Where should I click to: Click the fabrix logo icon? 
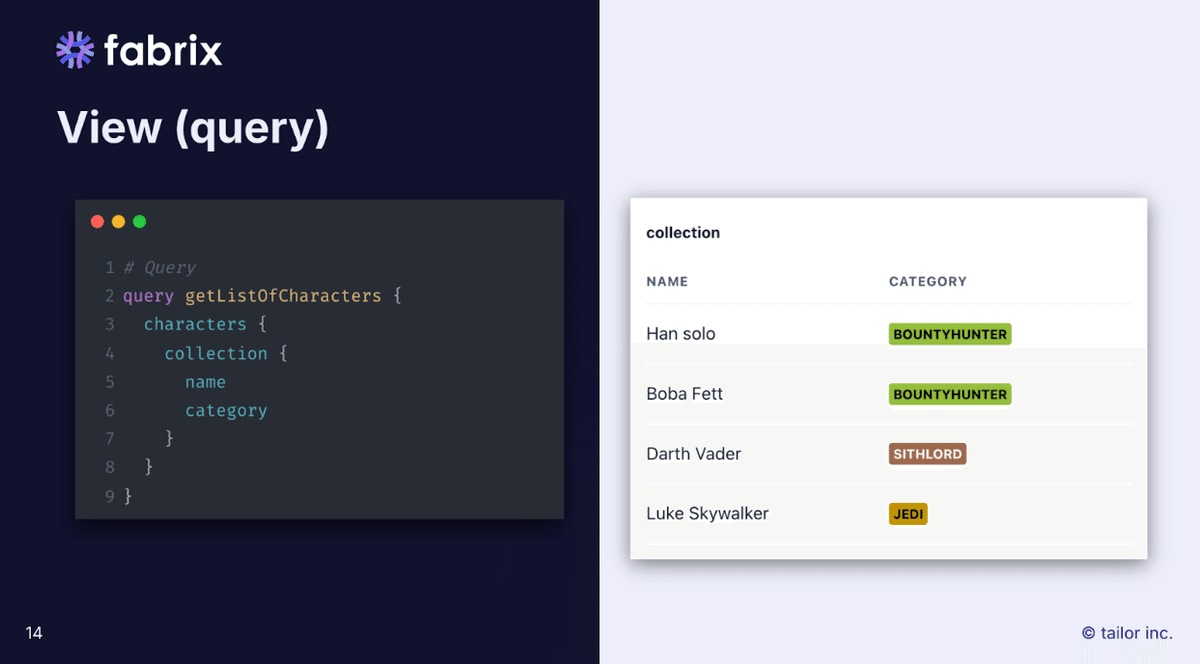click(x=75, y=50)
